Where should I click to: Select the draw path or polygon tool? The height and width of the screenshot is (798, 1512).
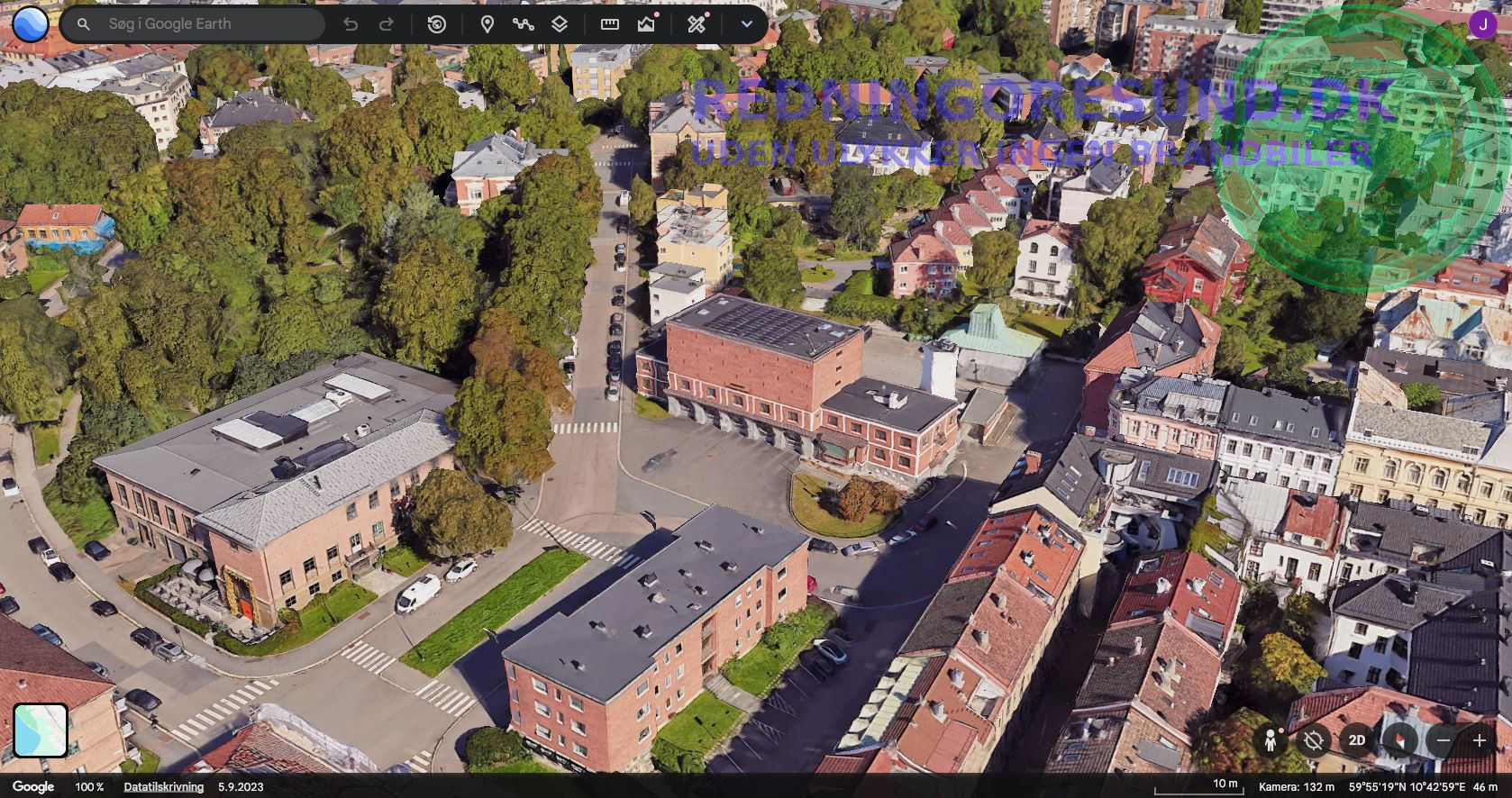tap(524, 24)
